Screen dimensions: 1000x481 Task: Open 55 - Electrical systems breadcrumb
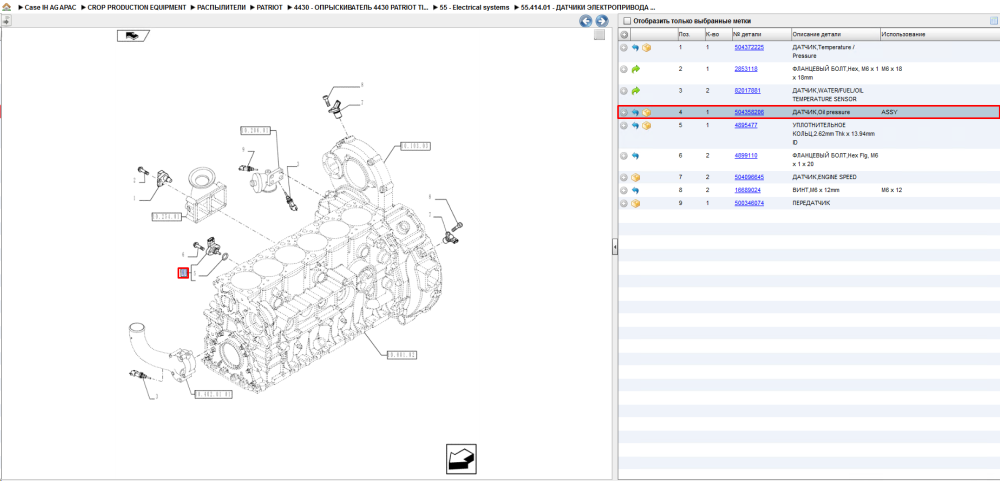point(474,7)
